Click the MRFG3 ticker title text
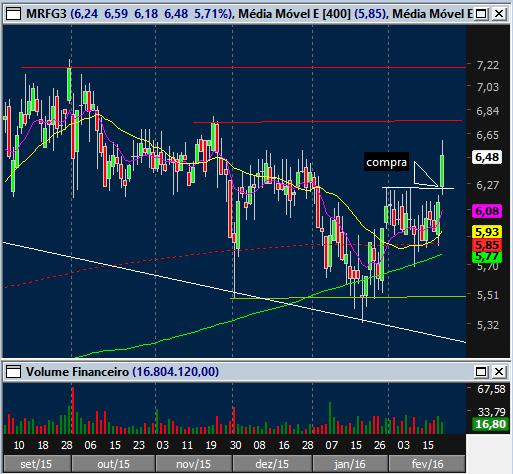 46,14
